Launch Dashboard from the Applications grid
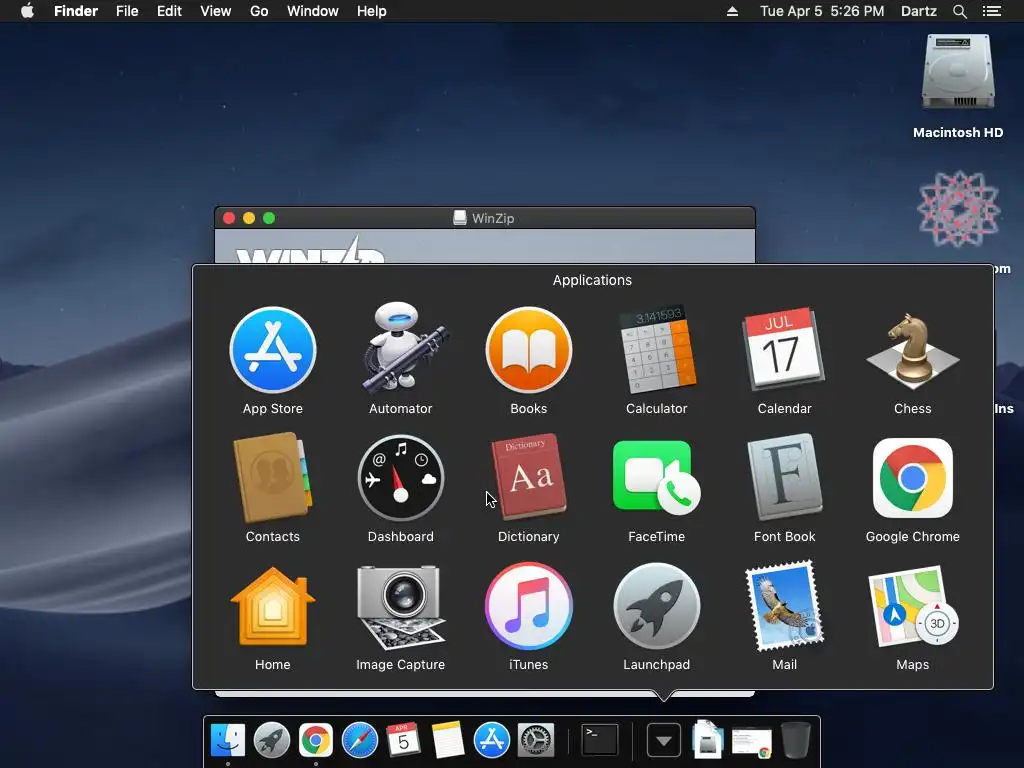 click(x=401, y=478)
